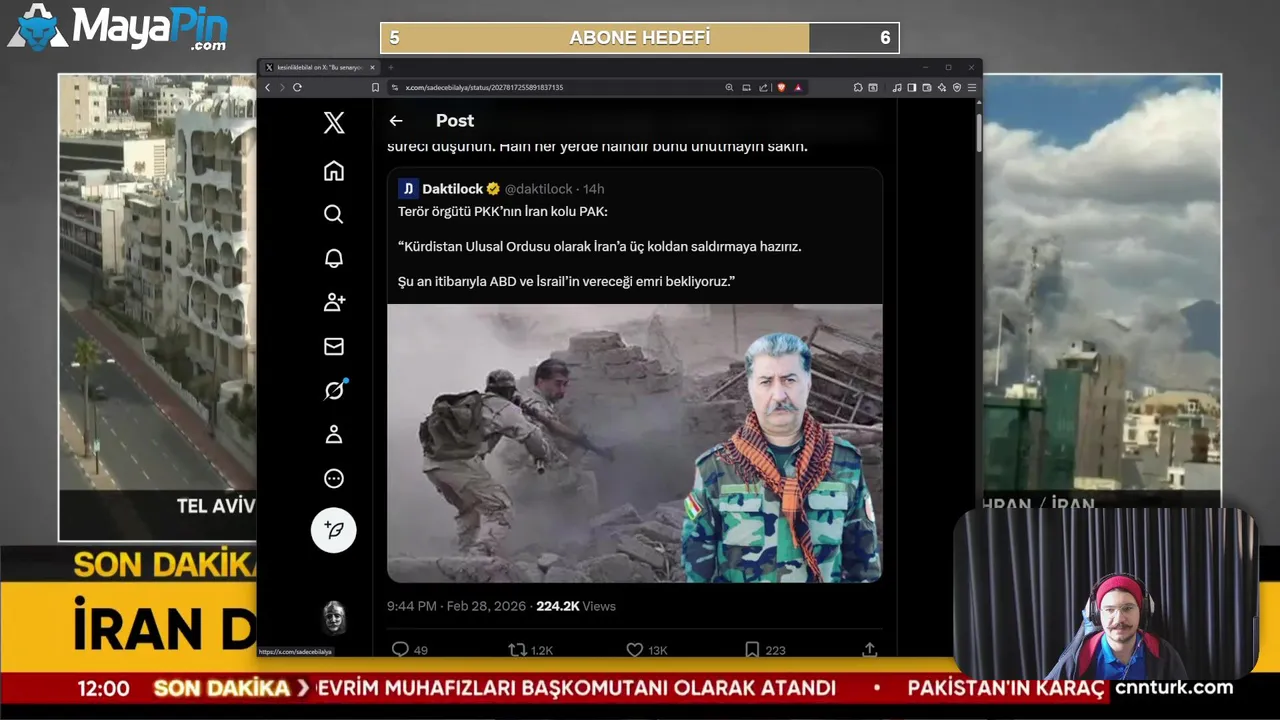Open Explore search in X sidebar
1280x720 pixels.
(x=334, y=214)
